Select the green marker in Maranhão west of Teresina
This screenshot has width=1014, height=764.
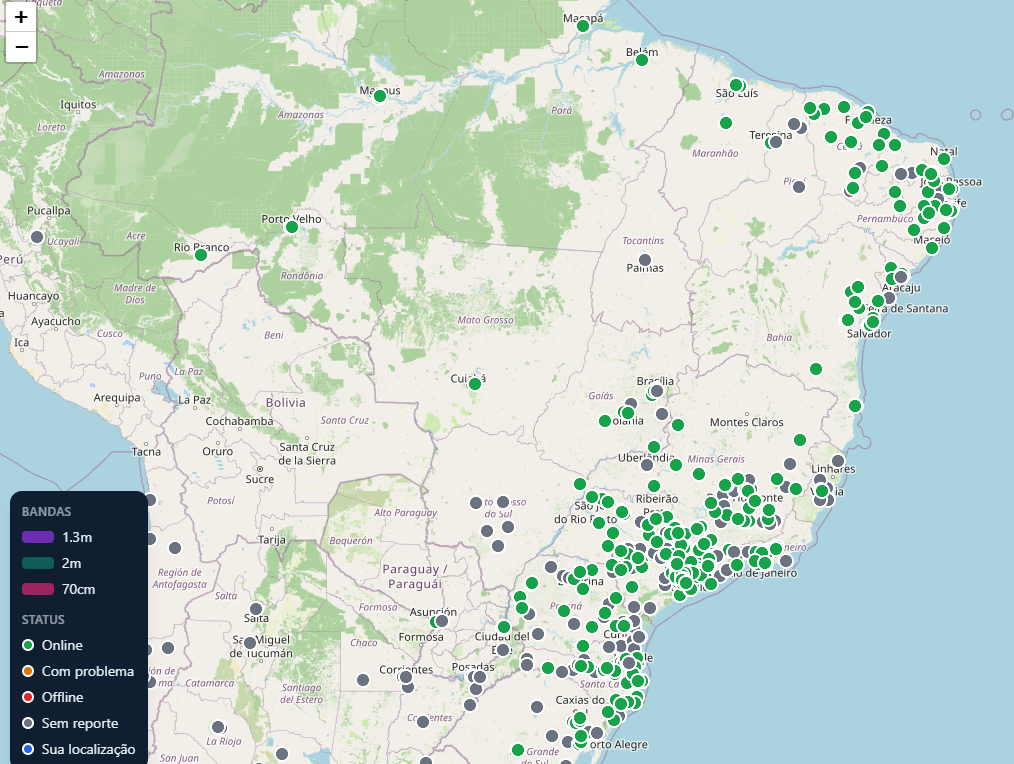pos(726,123)
